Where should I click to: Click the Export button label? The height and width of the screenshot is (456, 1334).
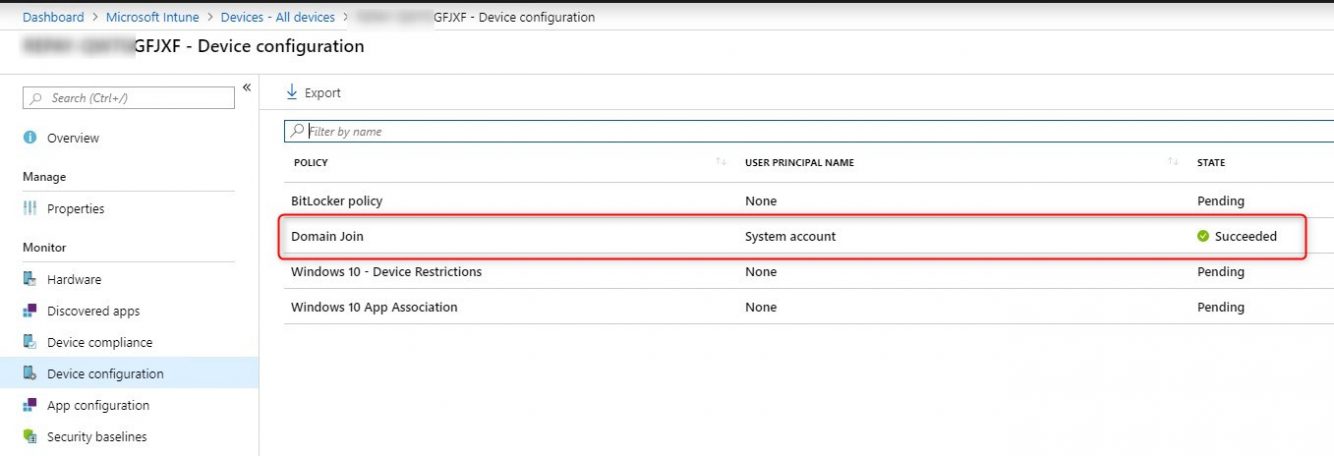click(x=323, y=93)
